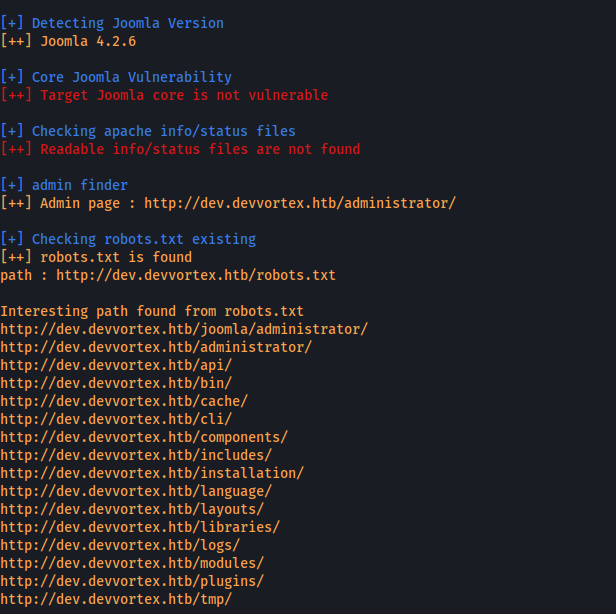Click the dev.devvortex.htb/bin/ URL
Screen dimensions: 616x614
(116, 383)
